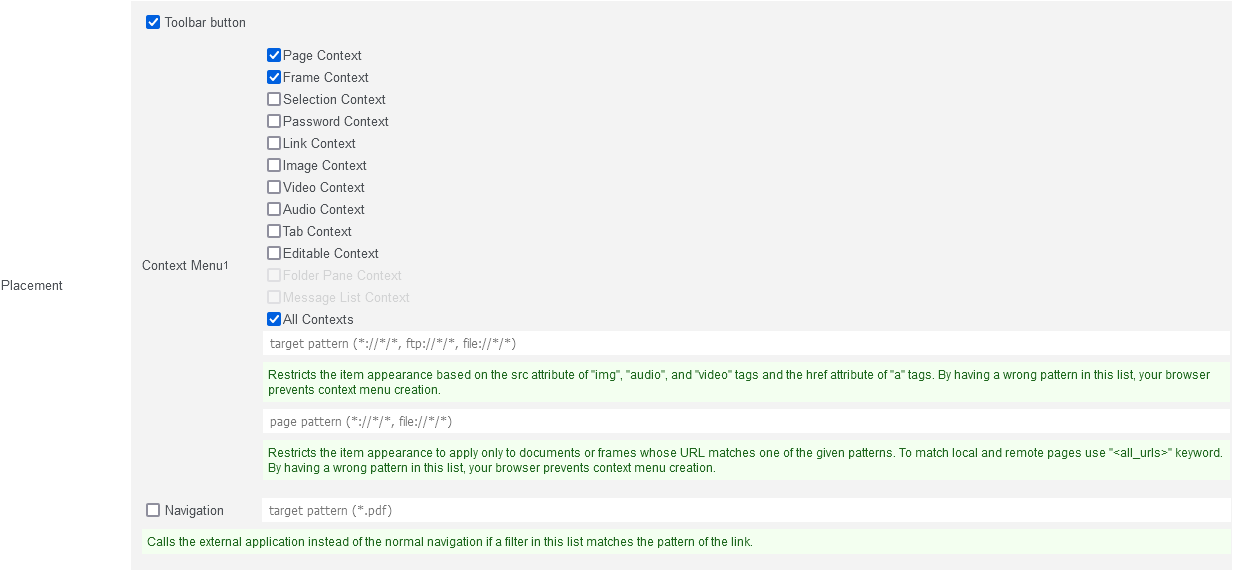This screenshot has width=1233, height=571.
Task: Enable Tab Context checkbox
Action: point(274,232)
